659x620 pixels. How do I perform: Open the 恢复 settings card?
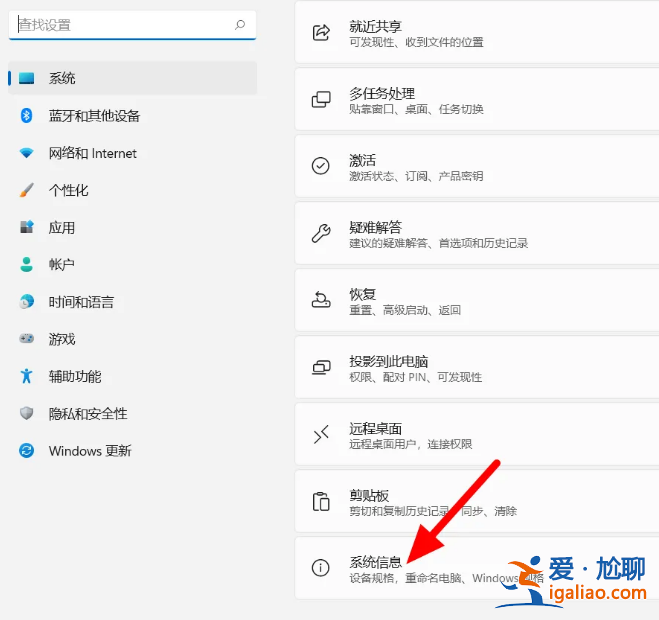[477, 300]
